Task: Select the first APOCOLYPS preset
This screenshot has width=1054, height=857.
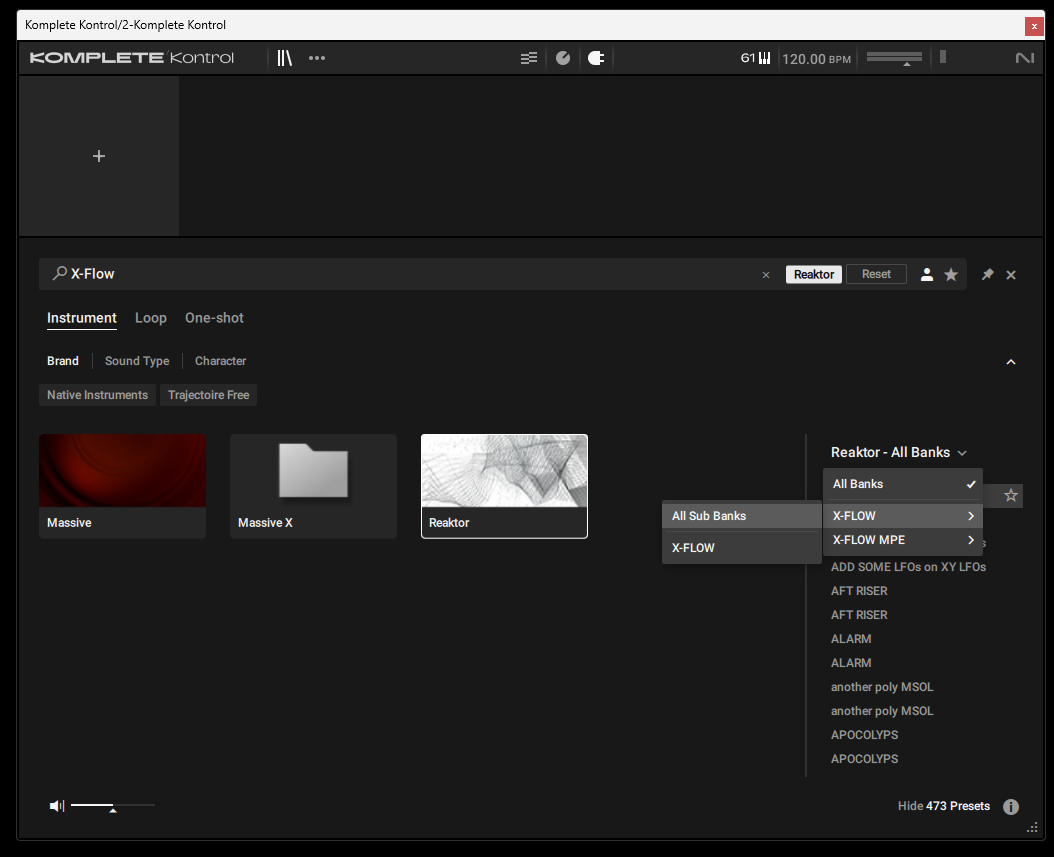Action: [x=864, y=735]
